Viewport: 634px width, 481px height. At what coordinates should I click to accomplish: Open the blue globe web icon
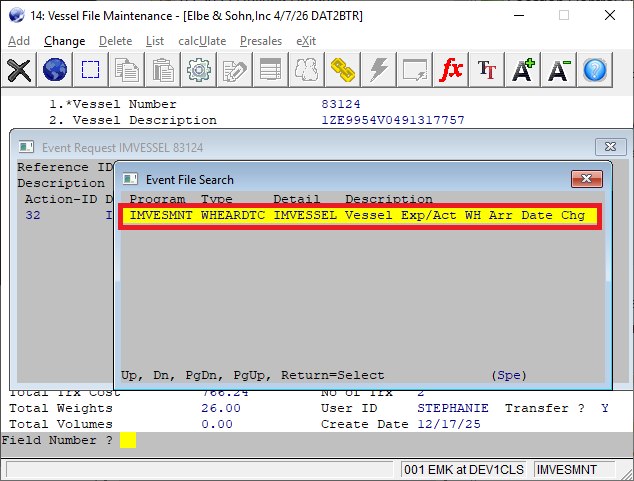tap(55, 70)
